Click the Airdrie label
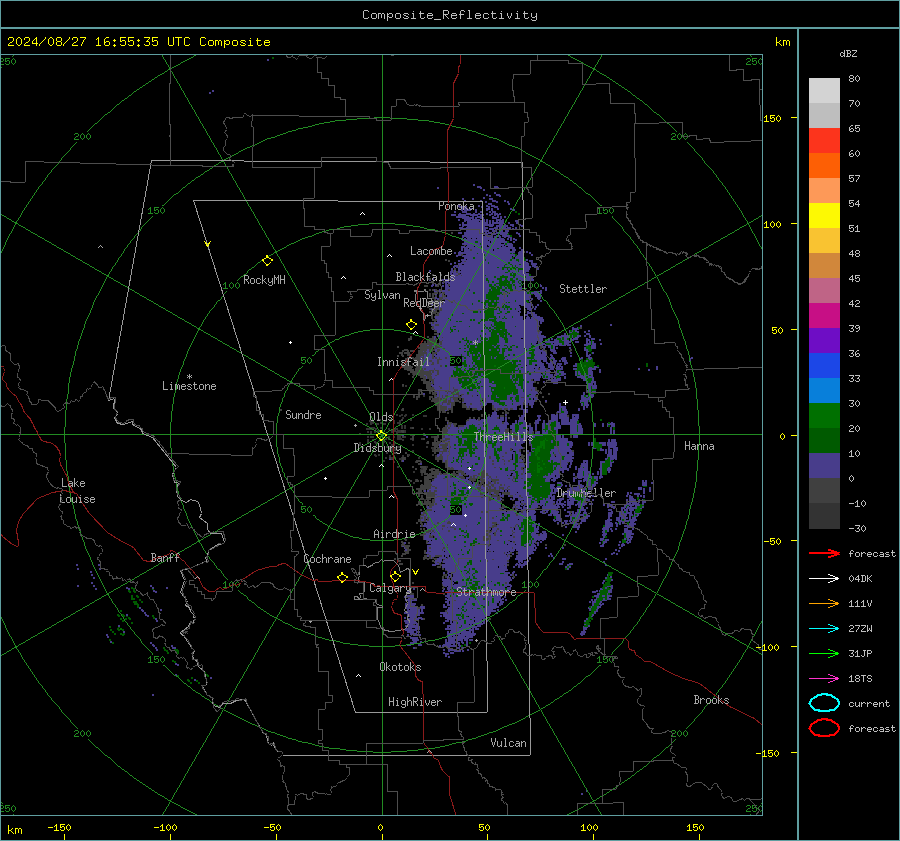This screenshot has height=841, width=900. (394, 534)
